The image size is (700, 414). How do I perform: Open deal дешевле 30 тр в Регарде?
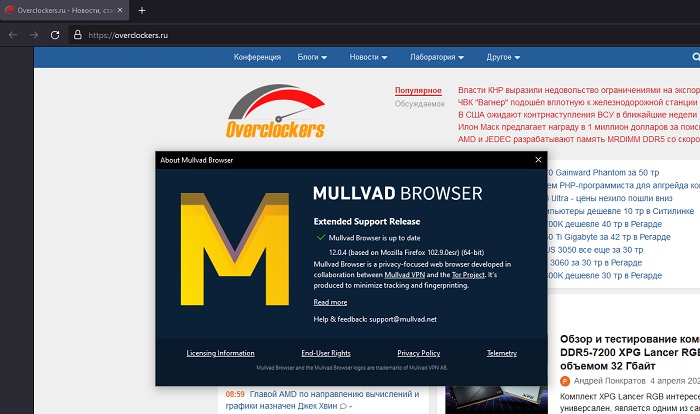(605, 276)
